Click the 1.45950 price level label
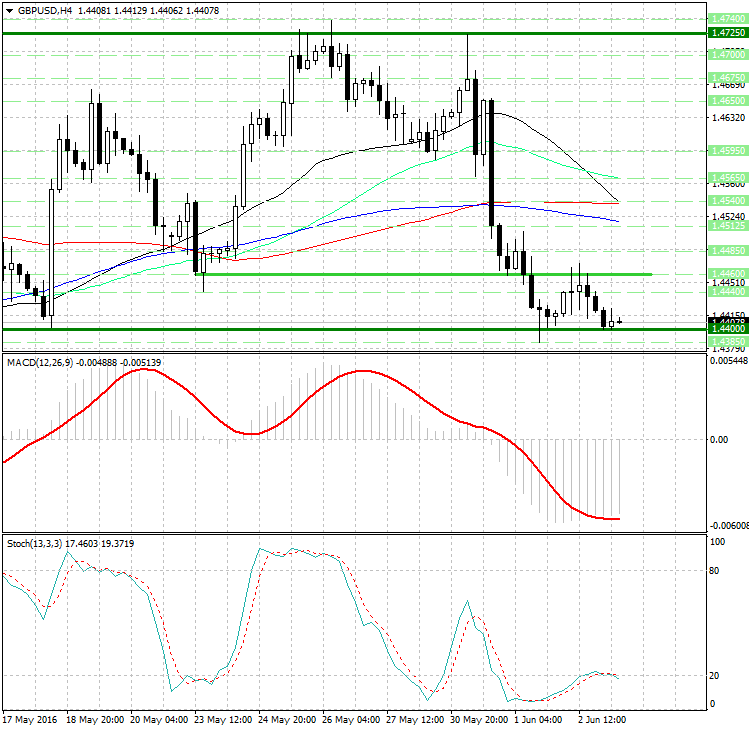 click(x=728, y=150)
